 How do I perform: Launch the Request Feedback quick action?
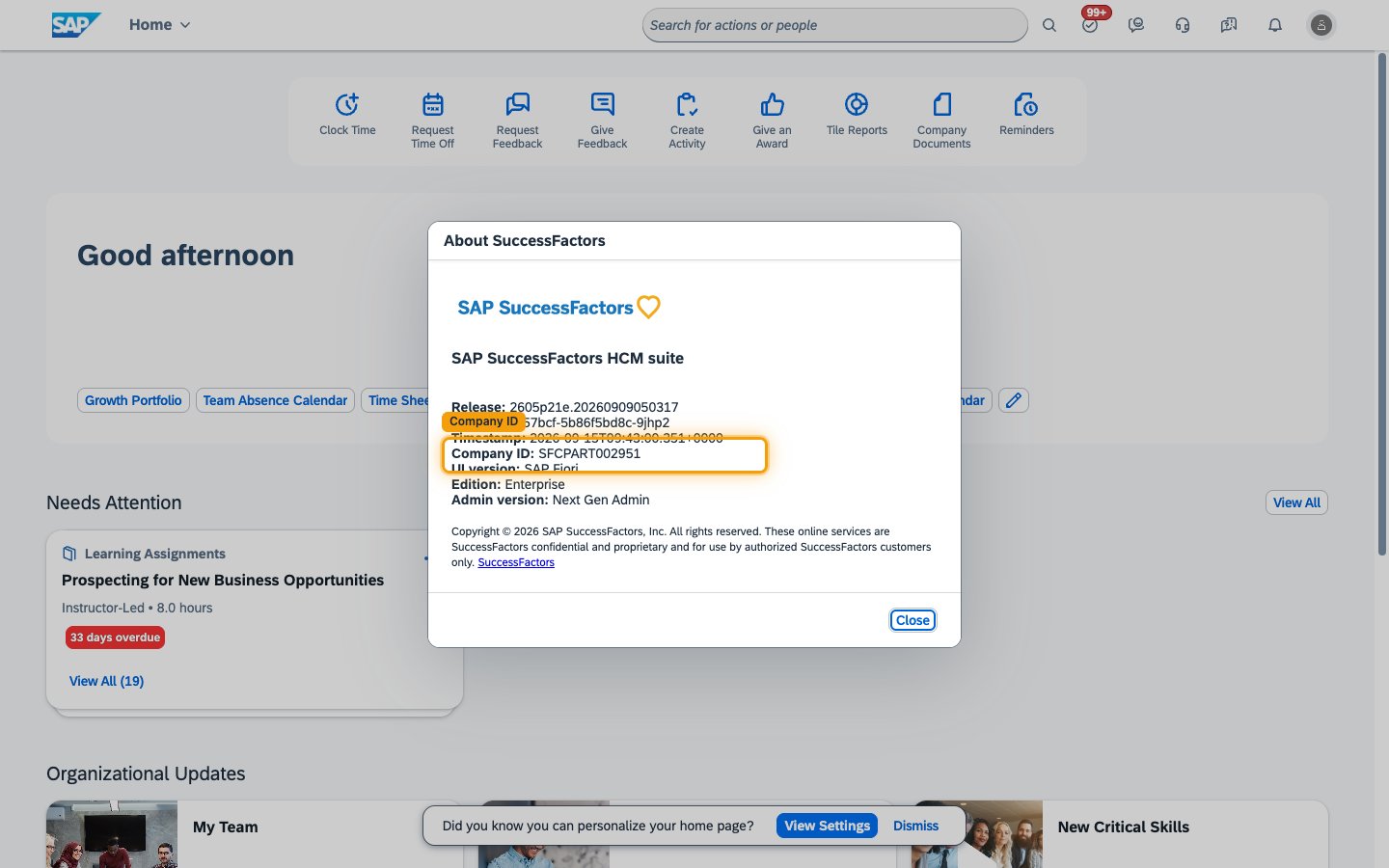[x=517, y=122]
